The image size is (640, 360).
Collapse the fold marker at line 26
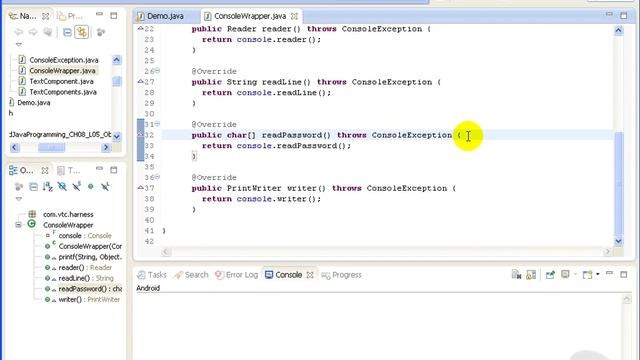(x=157, y=71)
